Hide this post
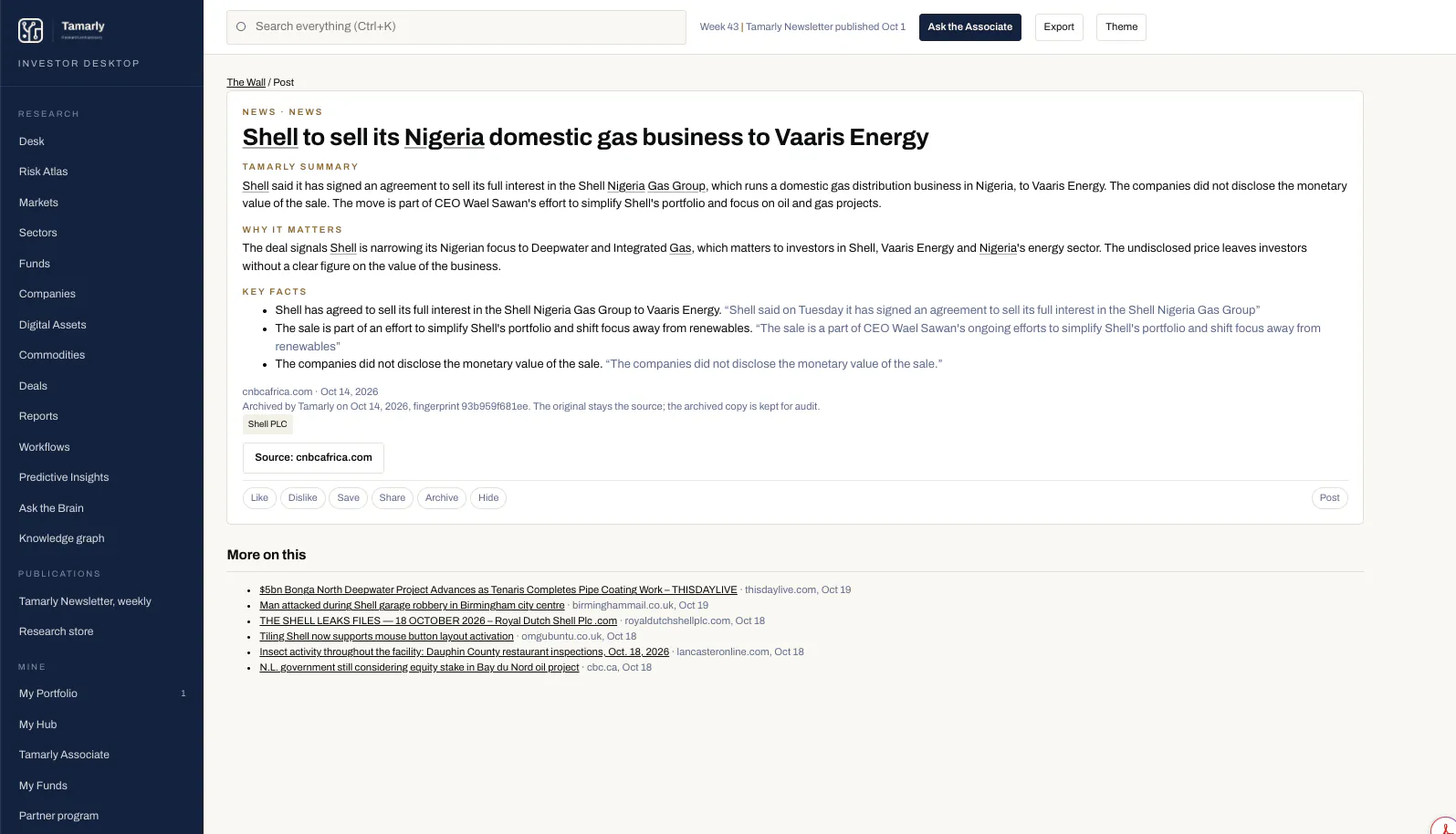Image resolution: width=1456 pixels, height=834 pixels. (488, 498)
